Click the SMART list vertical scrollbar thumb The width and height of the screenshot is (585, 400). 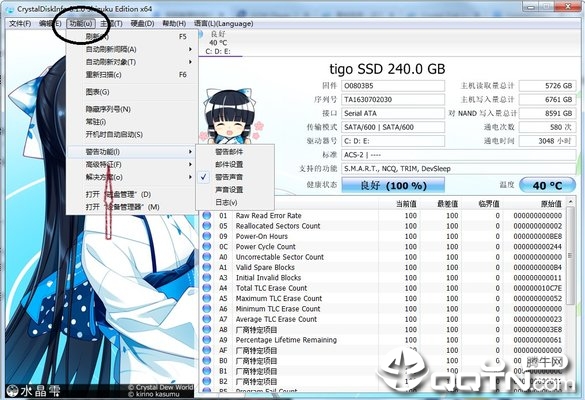pos(570,256)
